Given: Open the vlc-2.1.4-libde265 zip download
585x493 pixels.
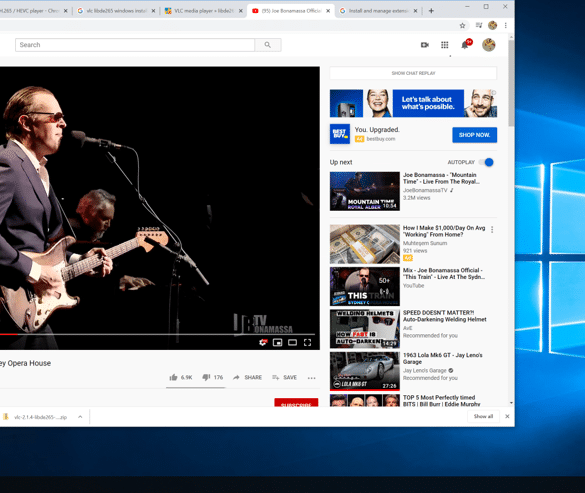Looking at the screenshot, I should tap(40, 417).
